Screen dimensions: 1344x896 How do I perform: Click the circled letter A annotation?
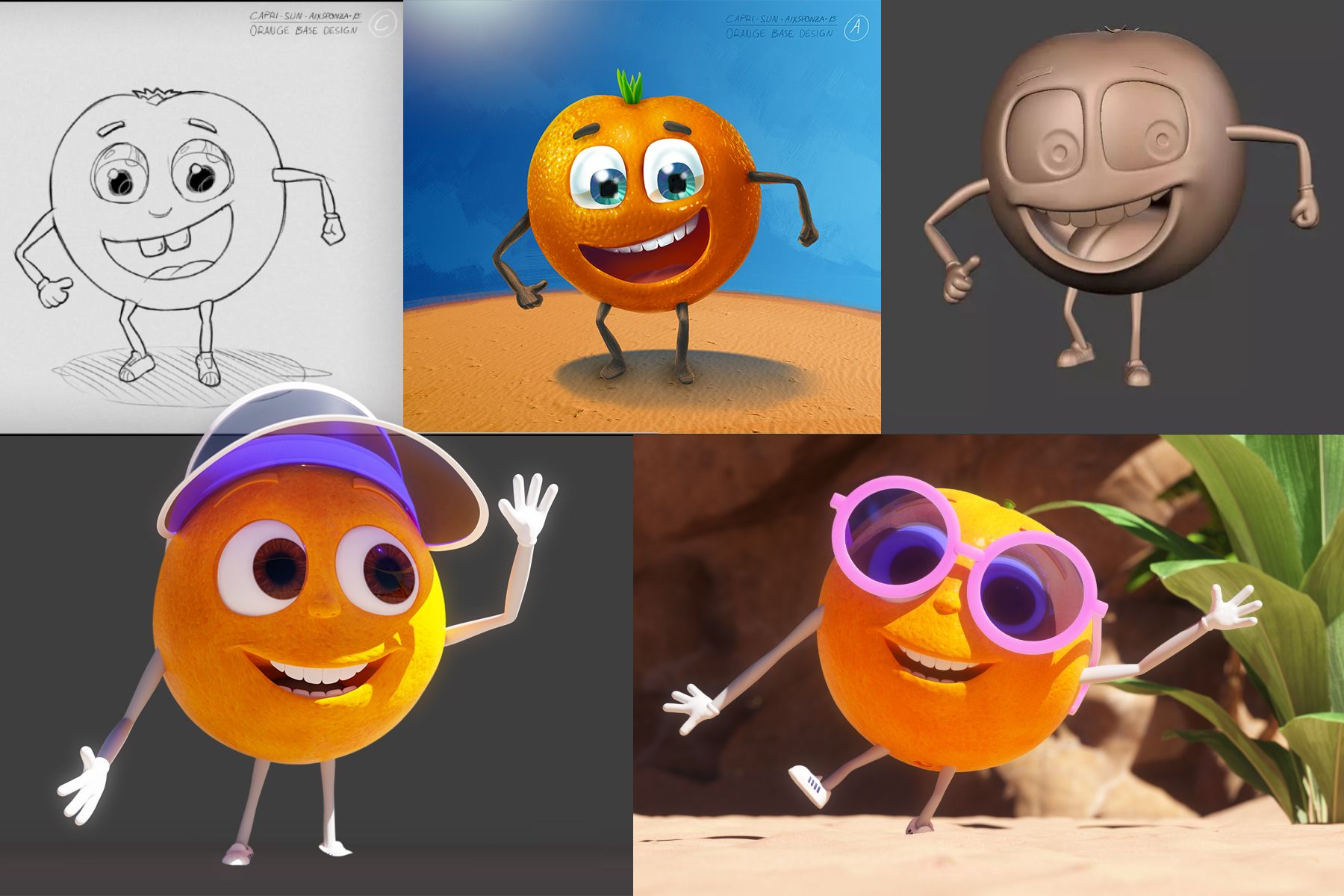(x=856, y=28)
